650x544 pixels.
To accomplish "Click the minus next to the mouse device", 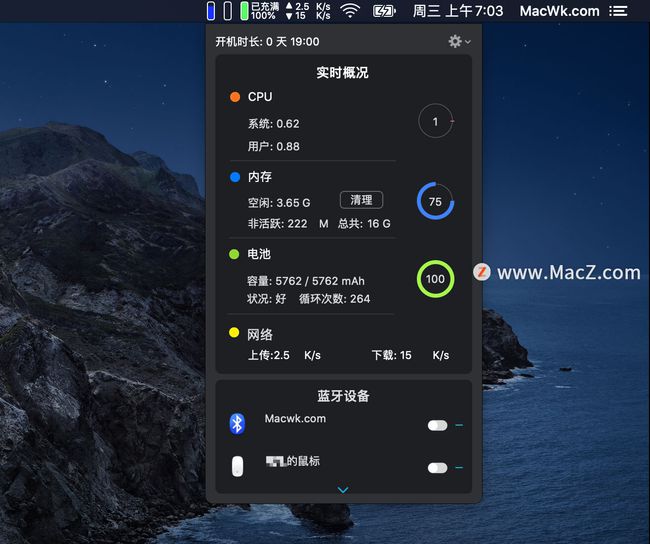I will point(459,467).
